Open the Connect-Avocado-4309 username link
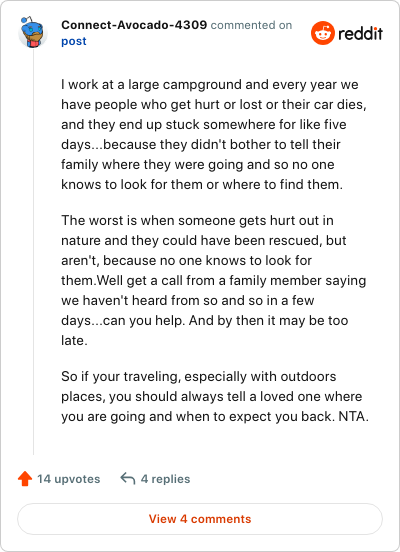 [134, 25]
